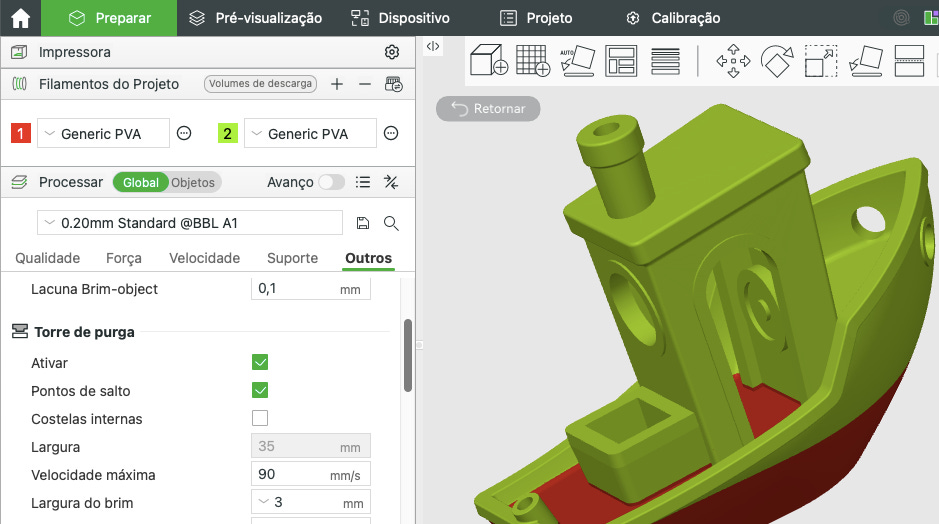Click the Volumes de descarga button
The height and width of the screenshot is (524, 939).
(261, 84)
